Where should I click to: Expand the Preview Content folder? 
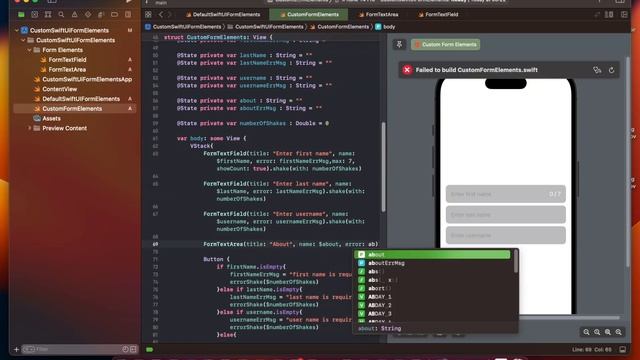point(29,128)
